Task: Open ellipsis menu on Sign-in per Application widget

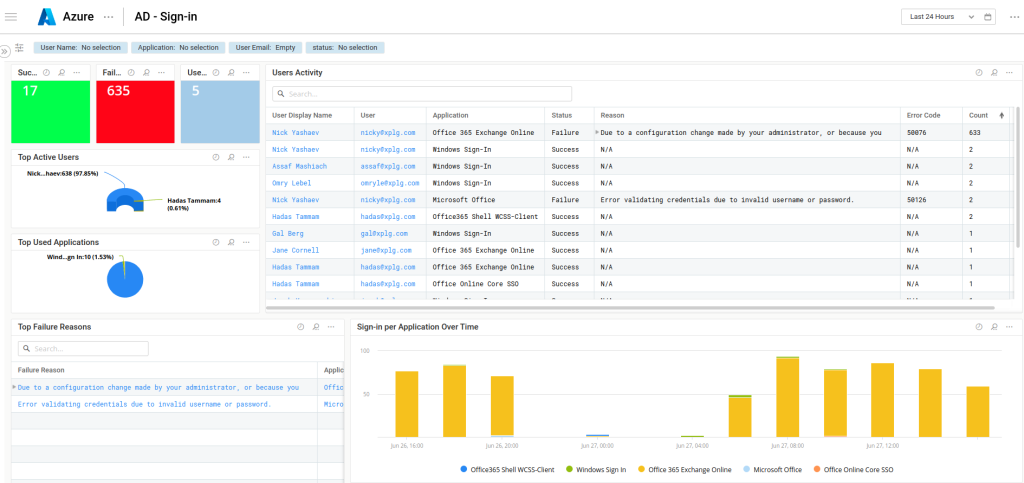Action: (1010, 327)
